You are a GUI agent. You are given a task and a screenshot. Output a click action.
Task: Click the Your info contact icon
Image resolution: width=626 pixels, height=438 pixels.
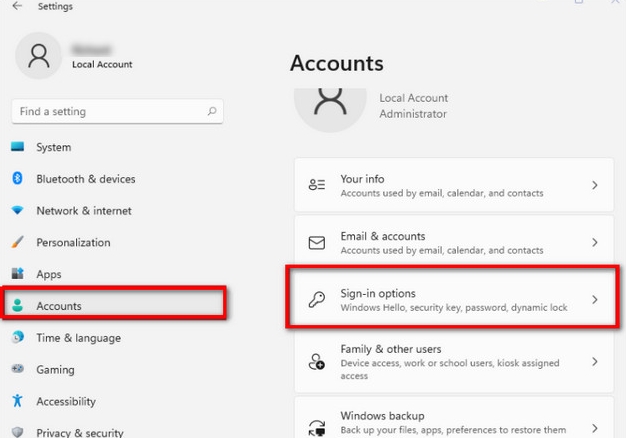(317, 185)
